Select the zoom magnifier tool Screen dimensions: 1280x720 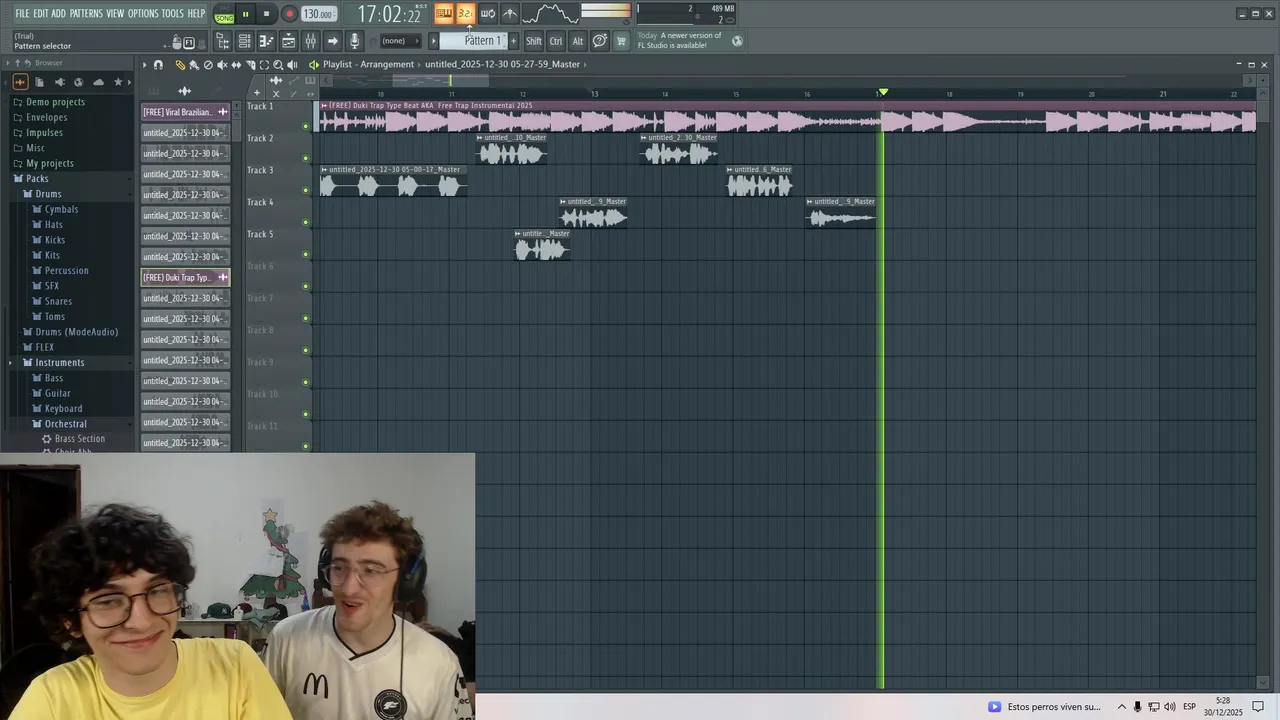pyautogui.click(x=278, y=64)
